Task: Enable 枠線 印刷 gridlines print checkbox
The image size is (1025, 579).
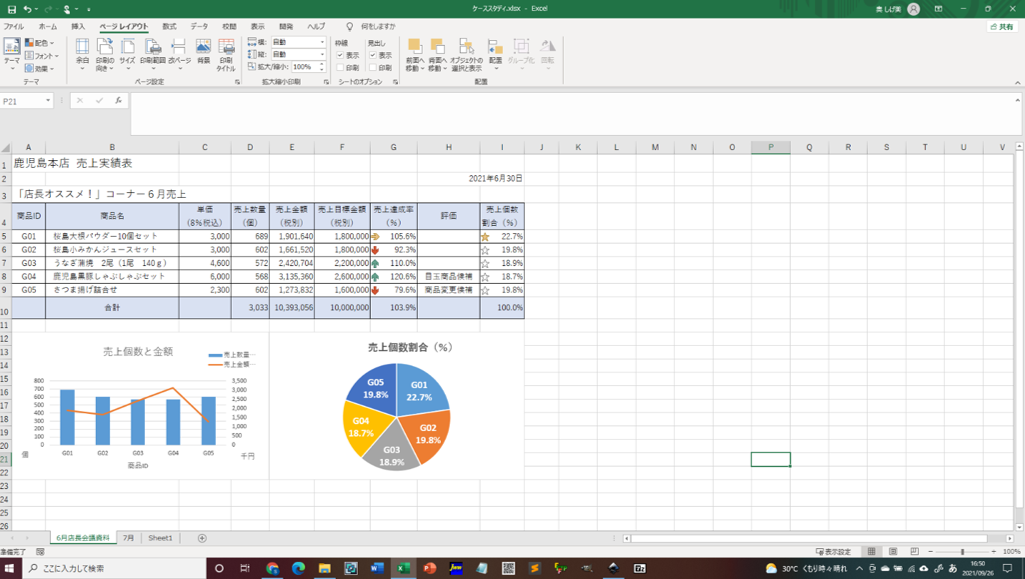Action: [341, 67]
